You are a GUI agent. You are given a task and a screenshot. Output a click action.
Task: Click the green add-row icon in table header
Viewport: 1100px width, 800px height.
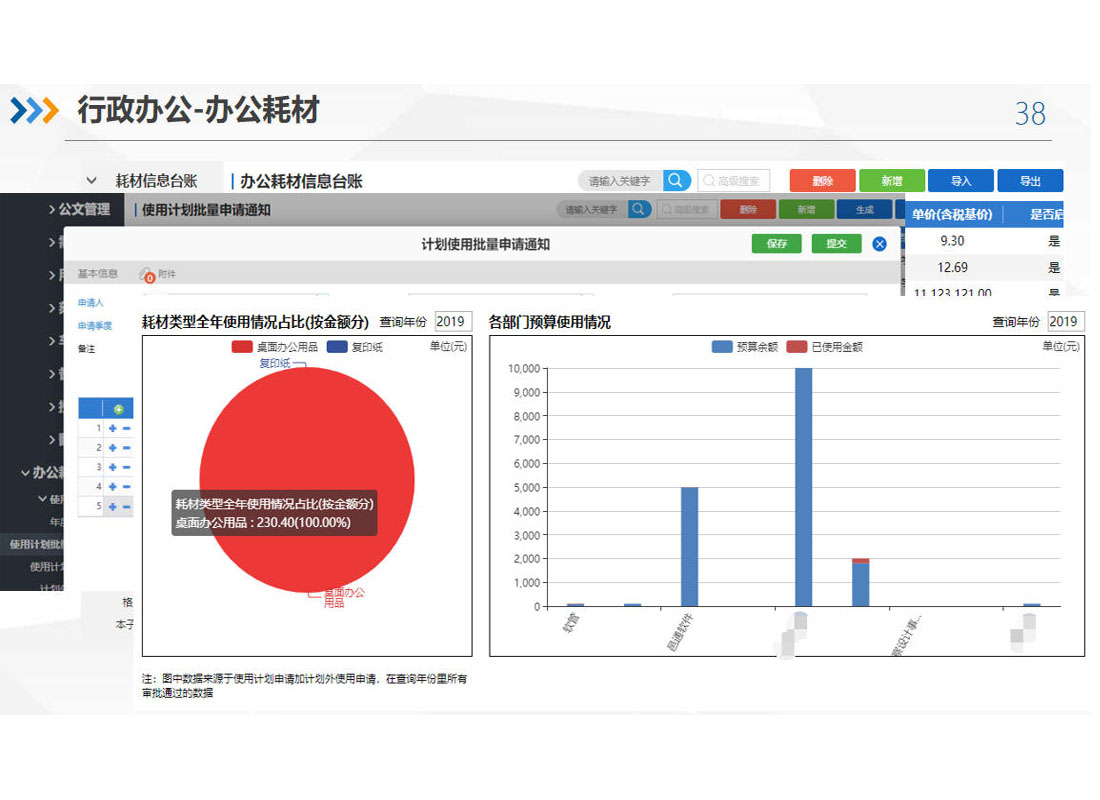click(119, 408)
